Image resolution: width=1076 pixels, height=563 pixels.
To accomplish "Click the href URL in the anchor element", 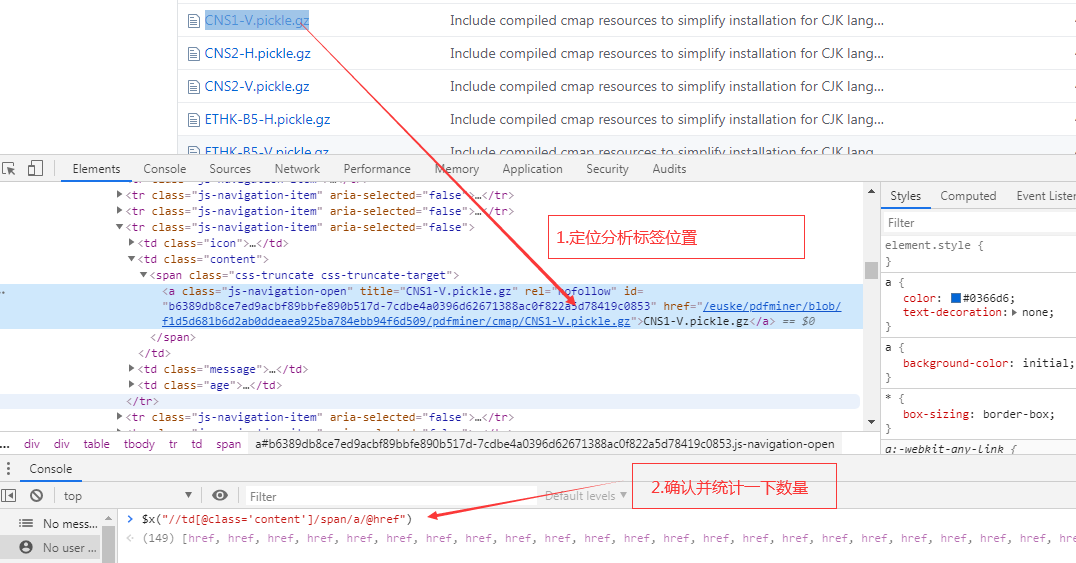I will [502, 314].
